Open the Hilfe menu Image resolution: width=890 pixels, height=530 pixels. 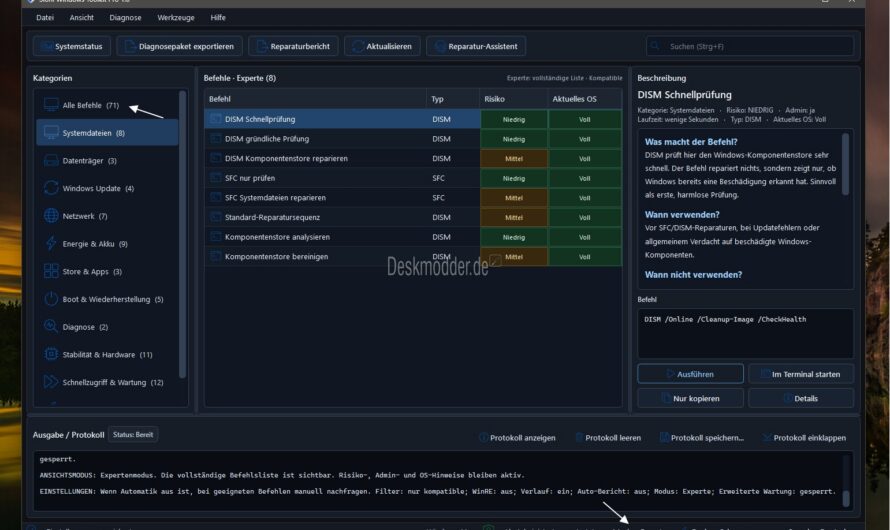218,18
